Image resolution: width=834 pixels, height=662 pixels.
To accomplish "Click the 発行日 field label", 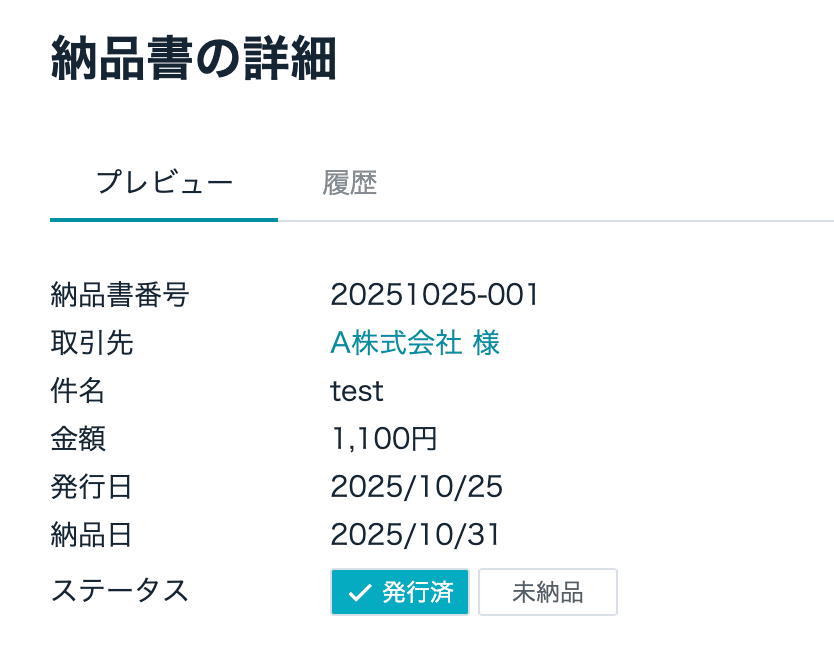I will point(91,487).
